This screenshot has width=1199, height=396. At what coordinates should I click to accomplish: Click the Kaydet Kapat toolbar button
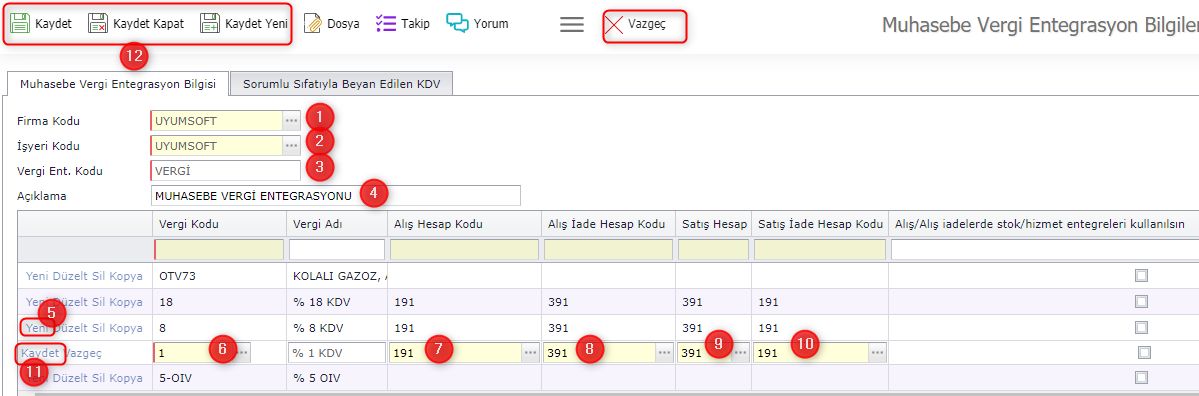(x=135, y=23)
